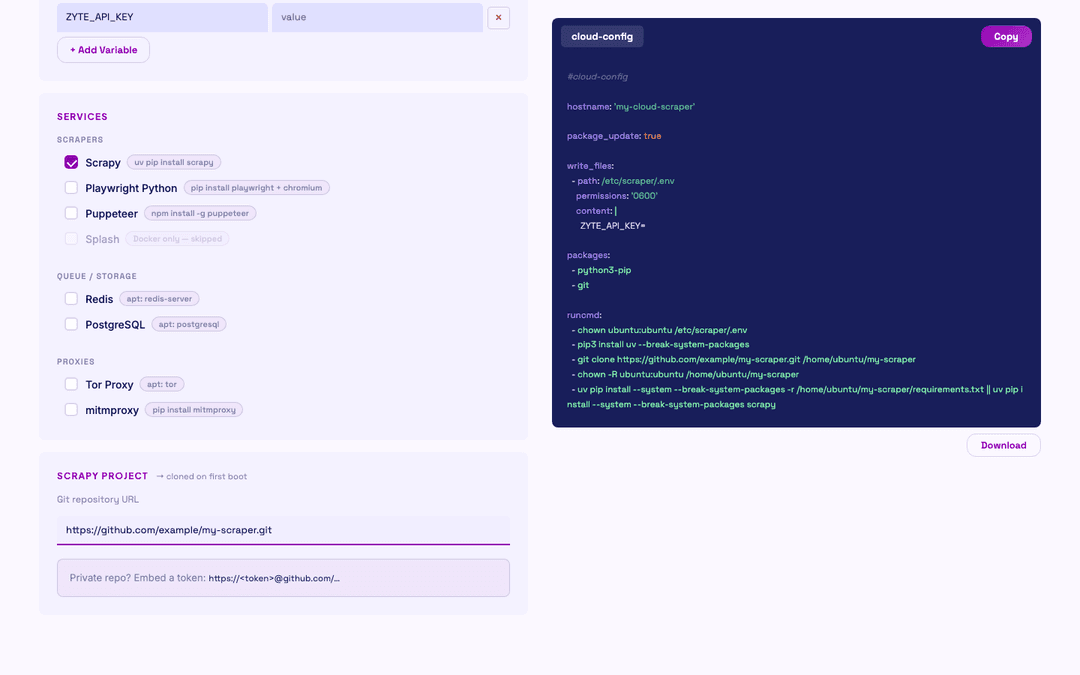Click the + Add Variable button
The image size is (1080, 675).
[103, 50]
